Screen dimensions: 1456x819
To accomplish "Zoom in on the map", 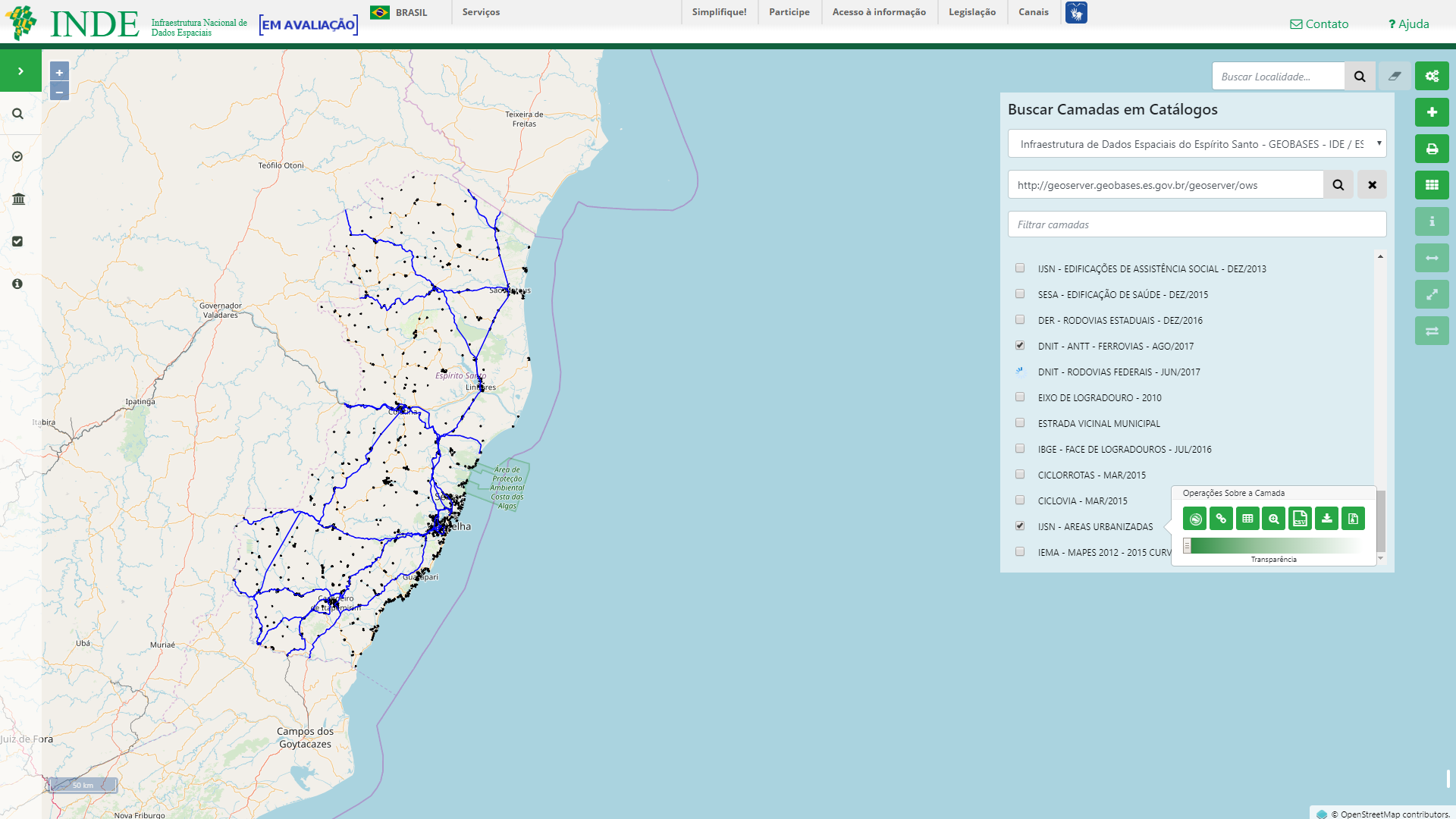I will (59, 72).
